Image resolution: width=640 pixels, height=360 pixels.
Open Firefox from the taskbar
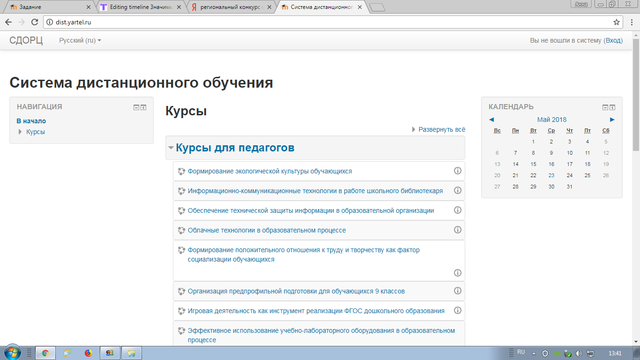click(x=88, y=353)
